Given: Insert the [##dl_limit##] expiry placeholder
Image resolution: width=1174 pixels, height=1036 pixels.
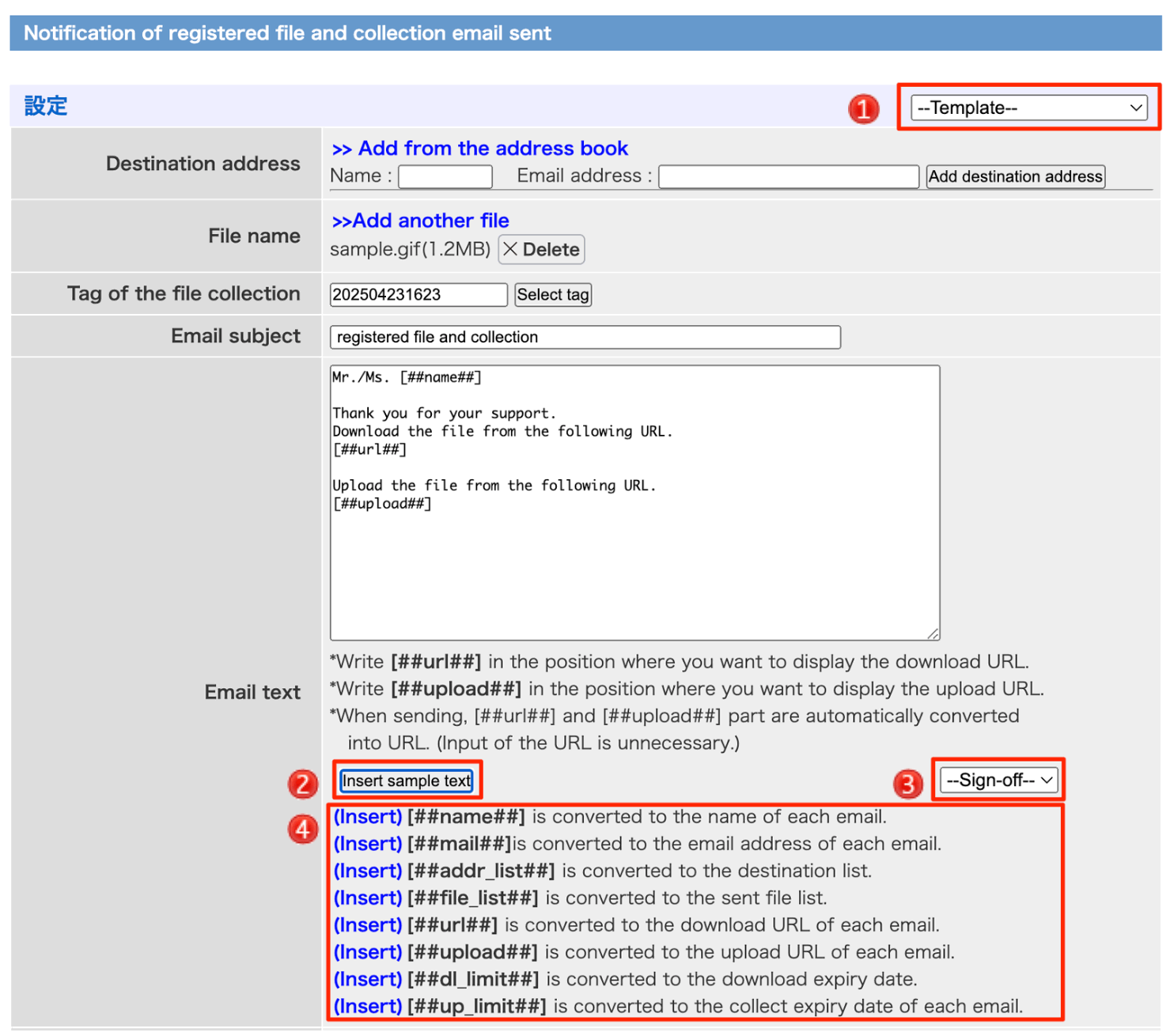Looking at the screenshot, I should click(x=368, y=980).
